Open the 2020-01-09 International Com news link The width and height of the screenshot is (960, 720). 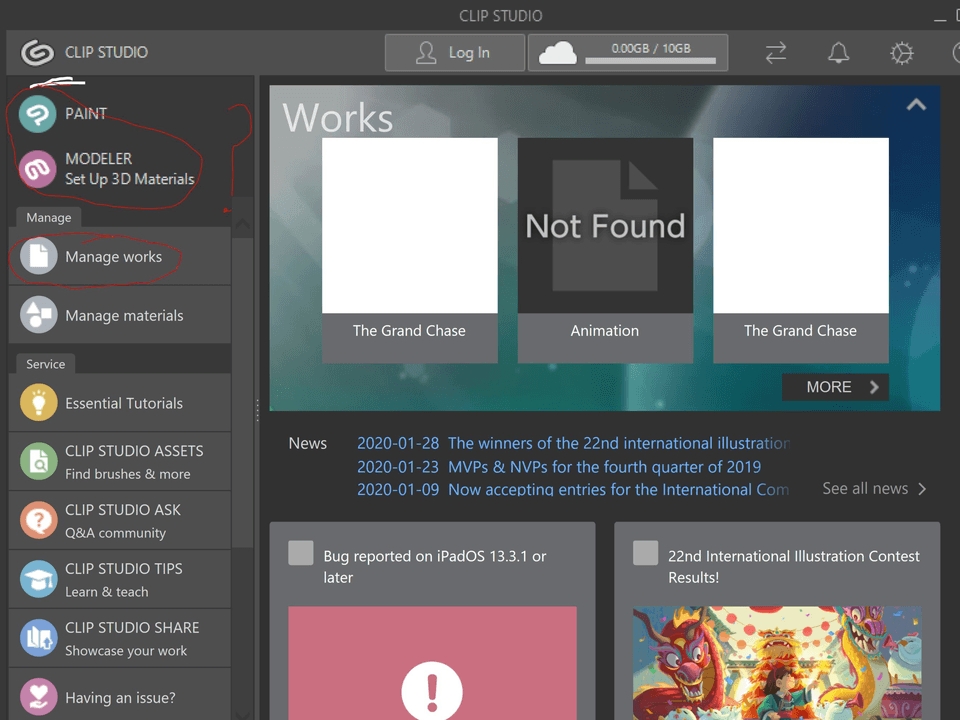[x=573, y=489]
